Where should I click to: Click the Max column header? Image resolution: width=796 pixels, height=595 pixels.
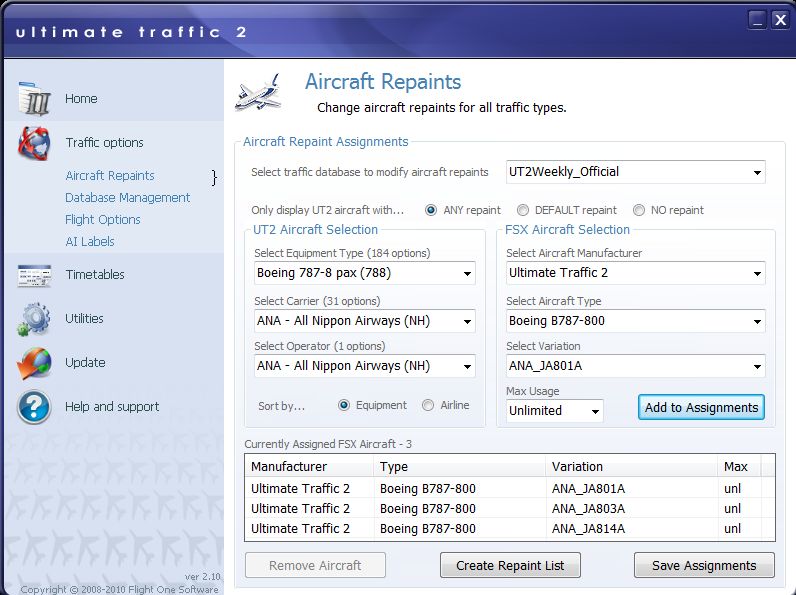(740, 467)
